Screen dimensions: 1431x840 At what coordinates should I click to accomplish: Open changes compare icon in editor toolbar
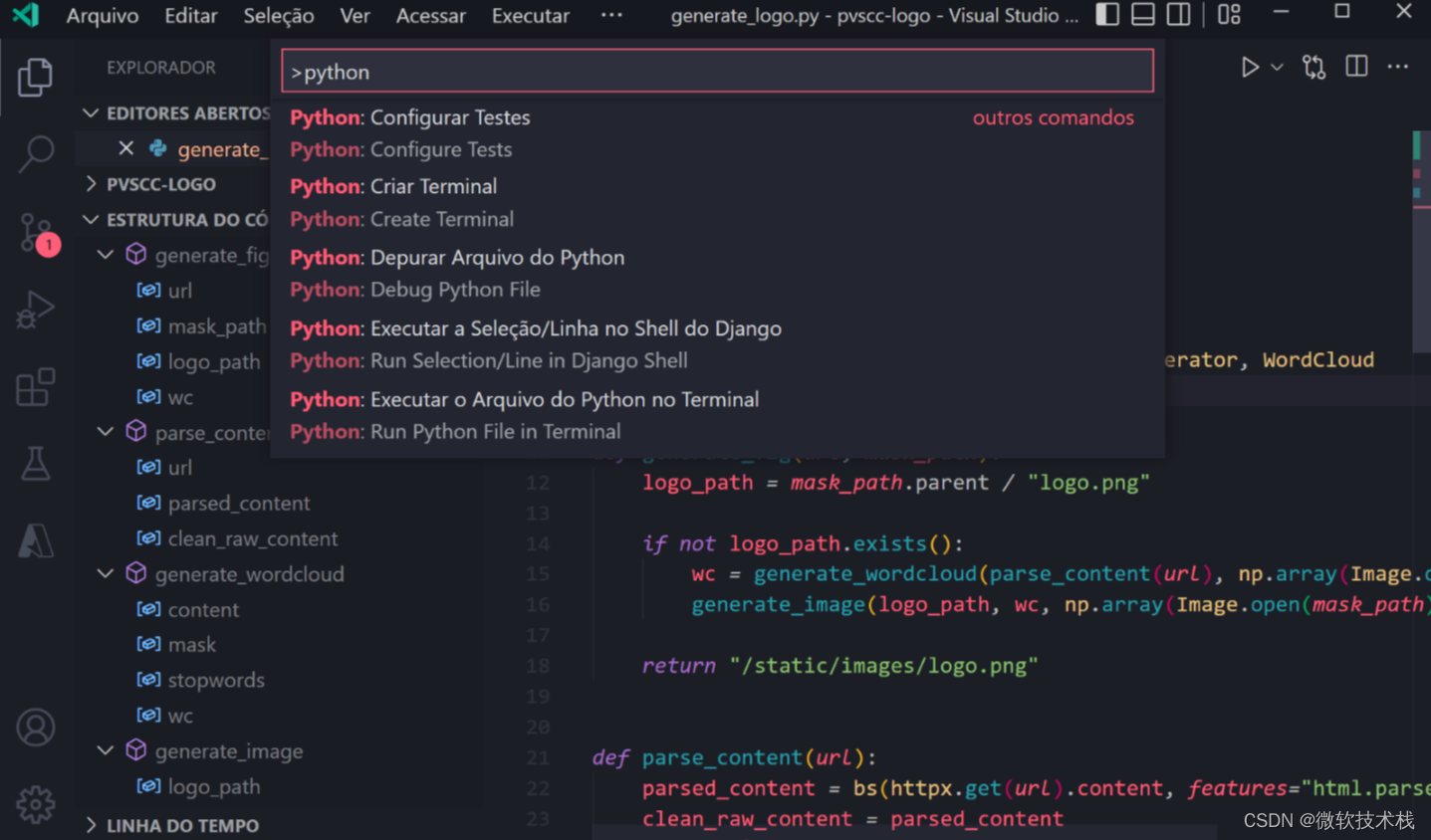pos(1313,67)
